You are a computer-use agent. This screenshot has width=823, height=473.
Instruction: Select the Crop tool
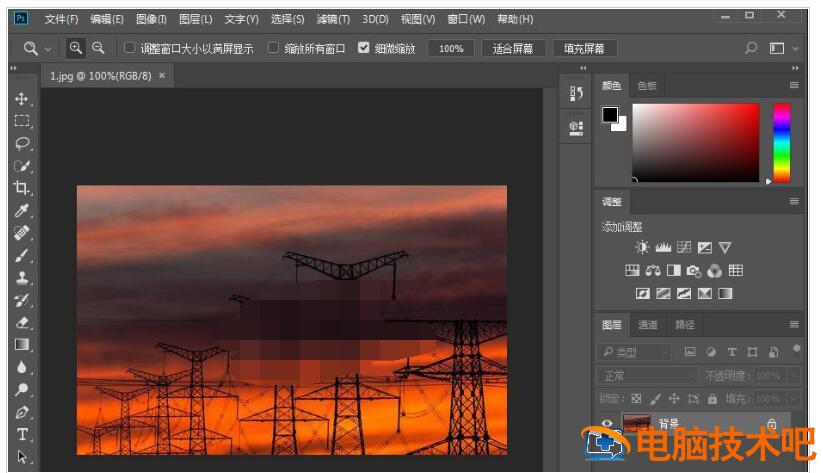[x=21, y=188]
